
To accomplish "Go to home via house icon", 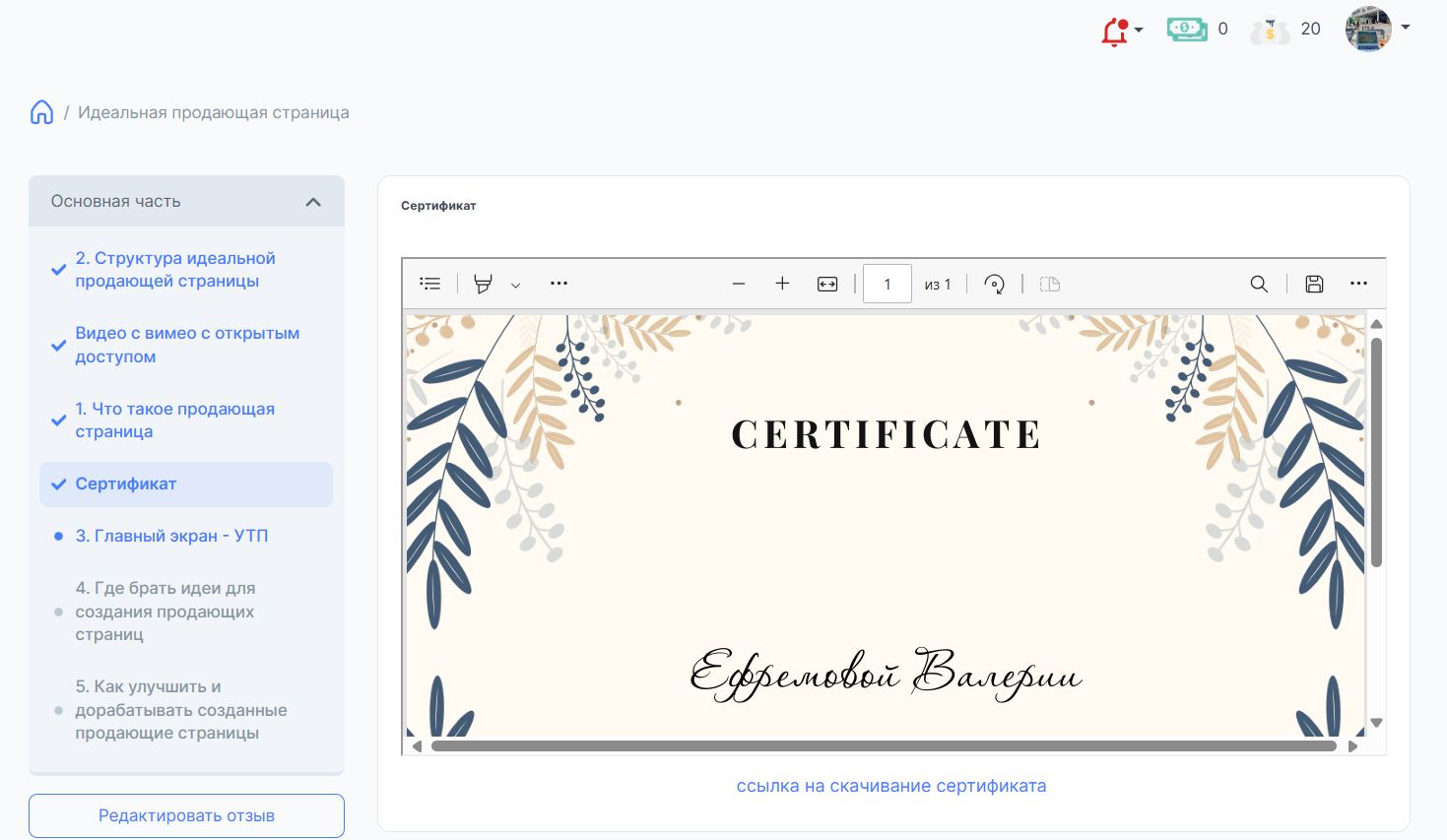I will pyautogui.click(x=41, y=112).
